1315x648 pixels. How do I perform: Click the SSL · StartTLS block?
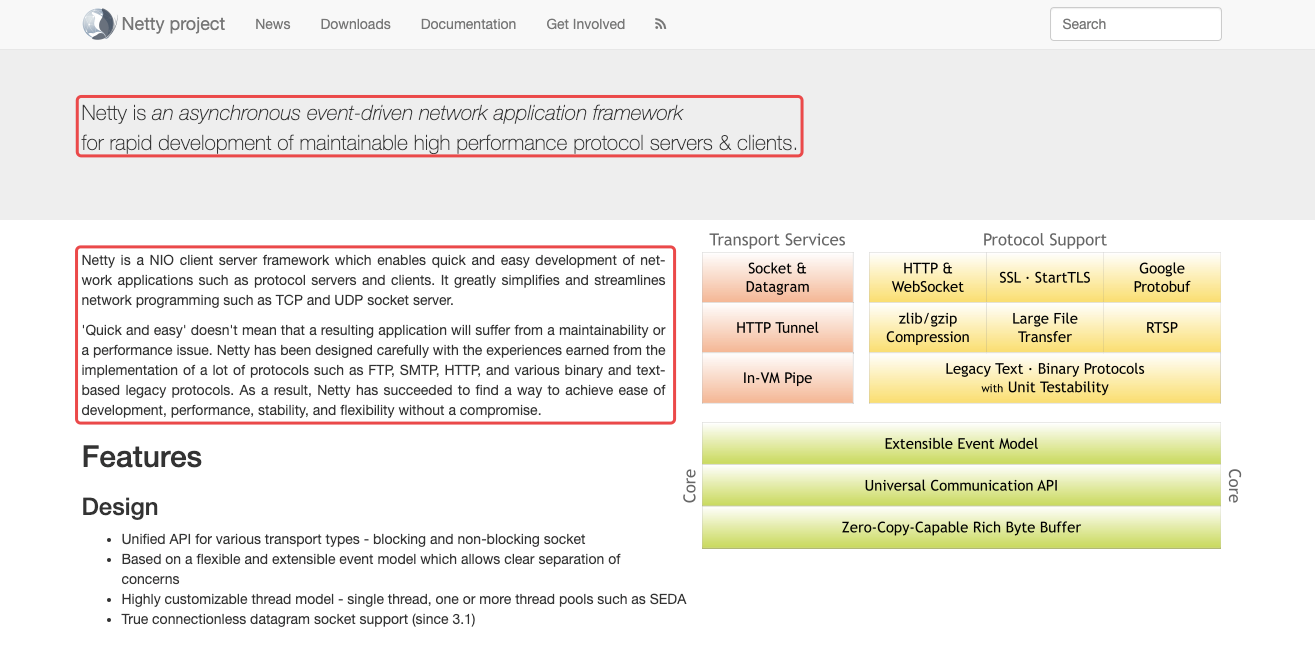click(1044, 277)
